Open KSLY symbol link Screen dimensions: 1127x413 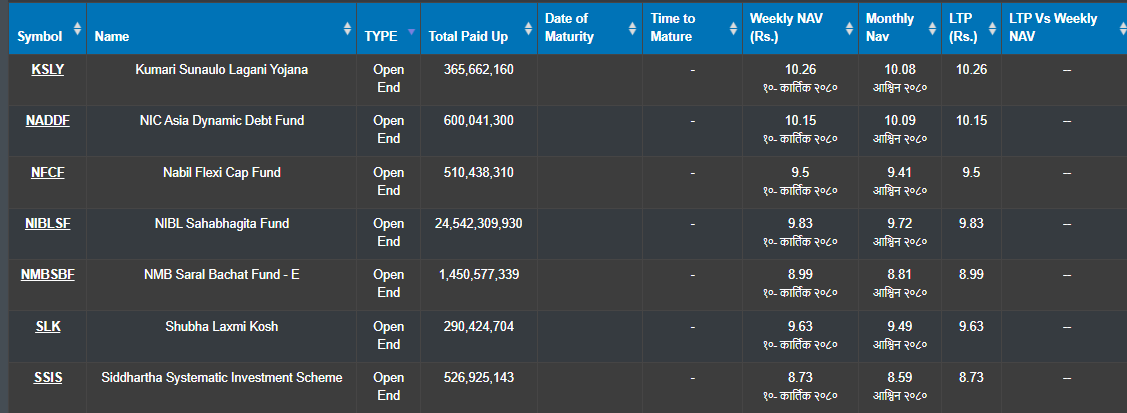tap(47, 70)
